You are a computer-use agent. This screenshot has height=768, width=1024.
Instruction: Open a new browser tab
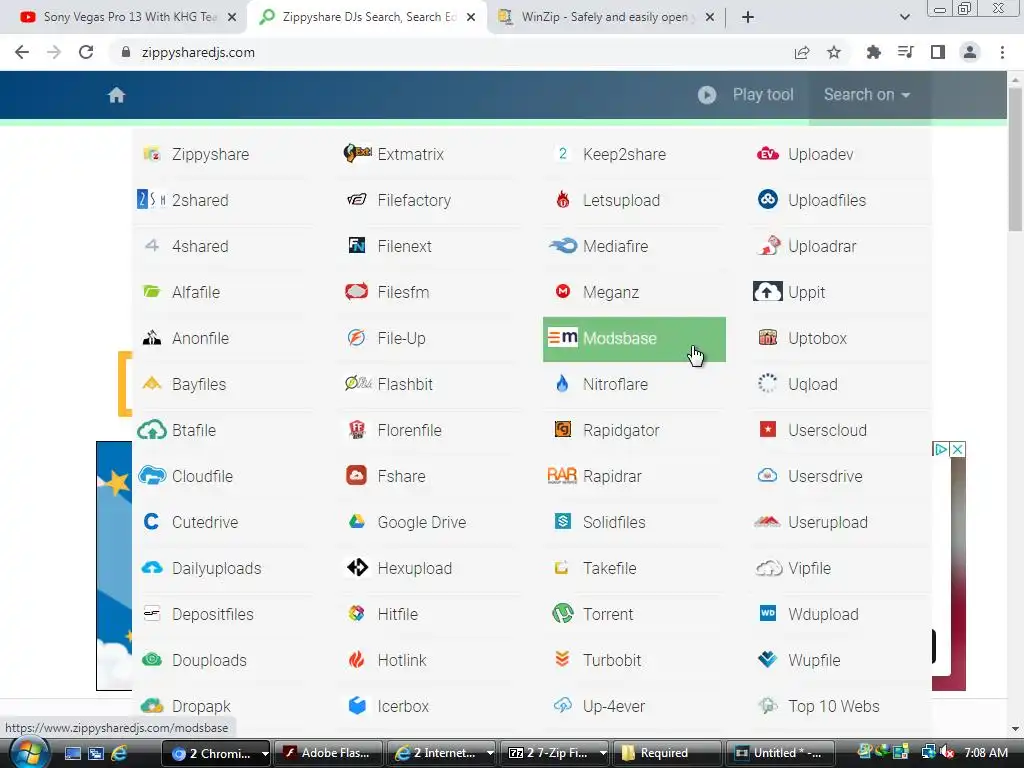click(x=748, y=17)
